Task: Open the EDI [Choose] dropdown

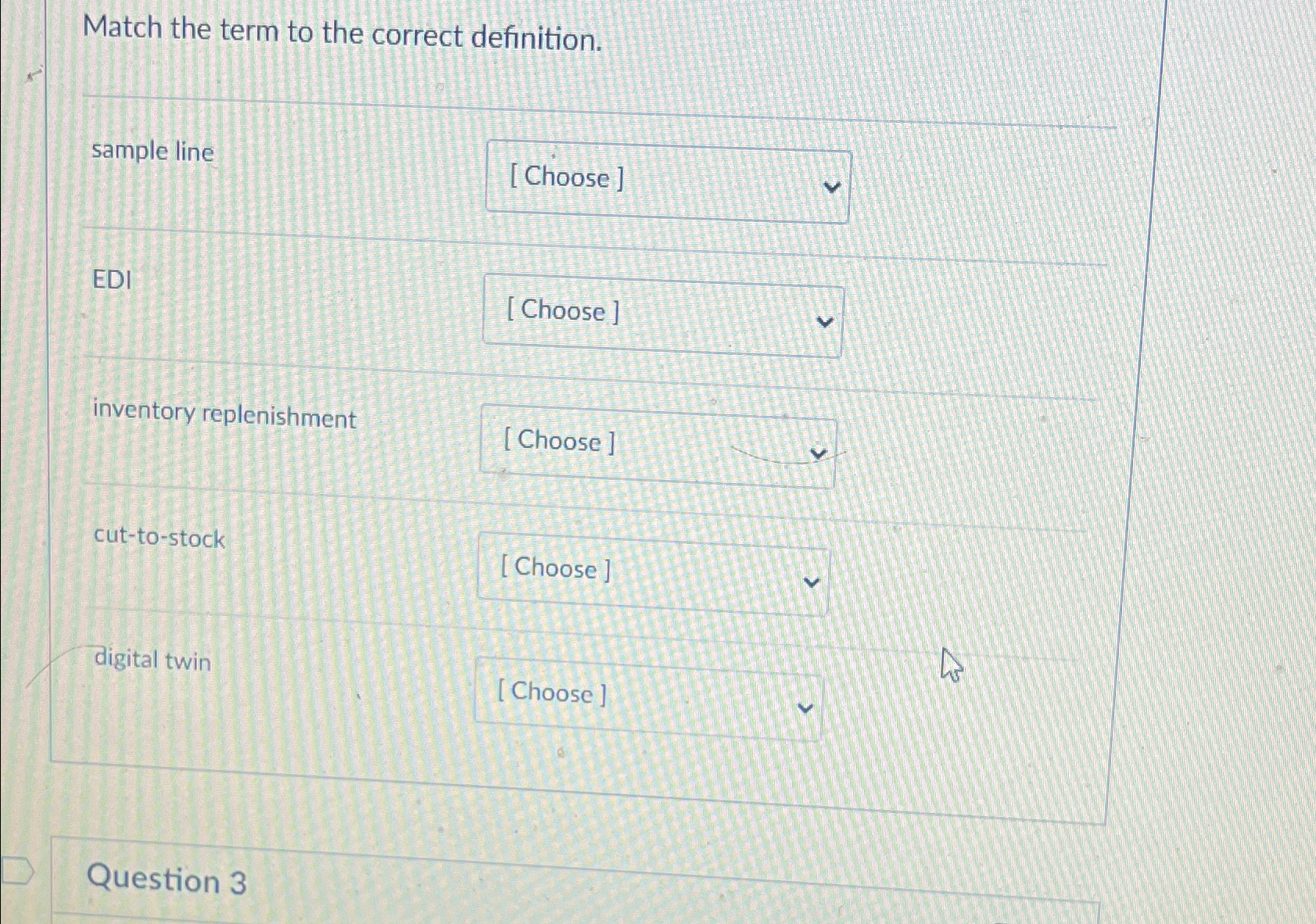Action: [662, 314]
